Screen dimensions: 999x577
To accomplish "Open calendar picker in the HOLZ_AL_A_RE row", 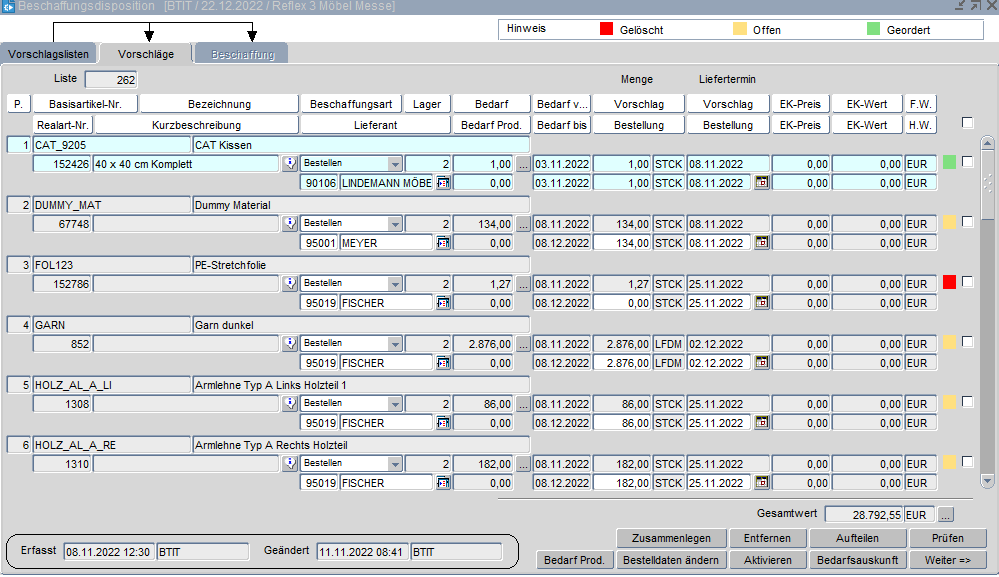I will pos(761,483).
